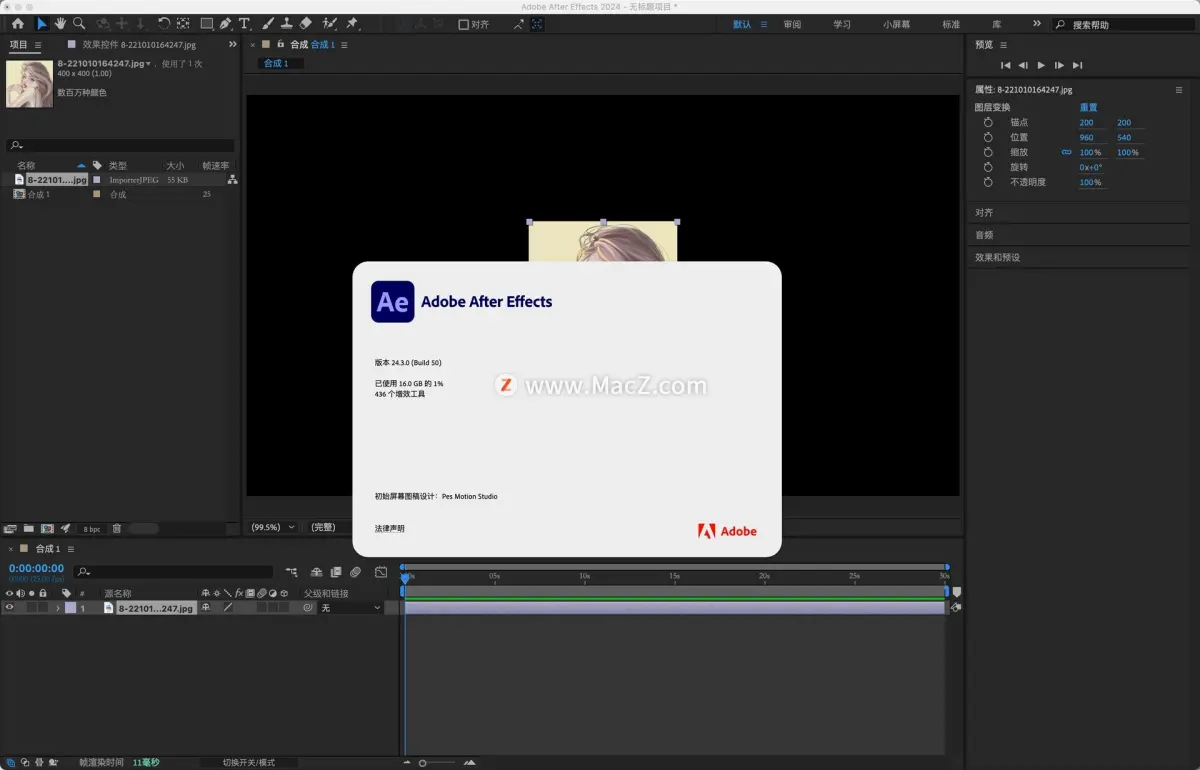Open the 项目 panel menu
Image resolution: width=1200 pixels, height=770 pixels.
(x=38, y=45)
